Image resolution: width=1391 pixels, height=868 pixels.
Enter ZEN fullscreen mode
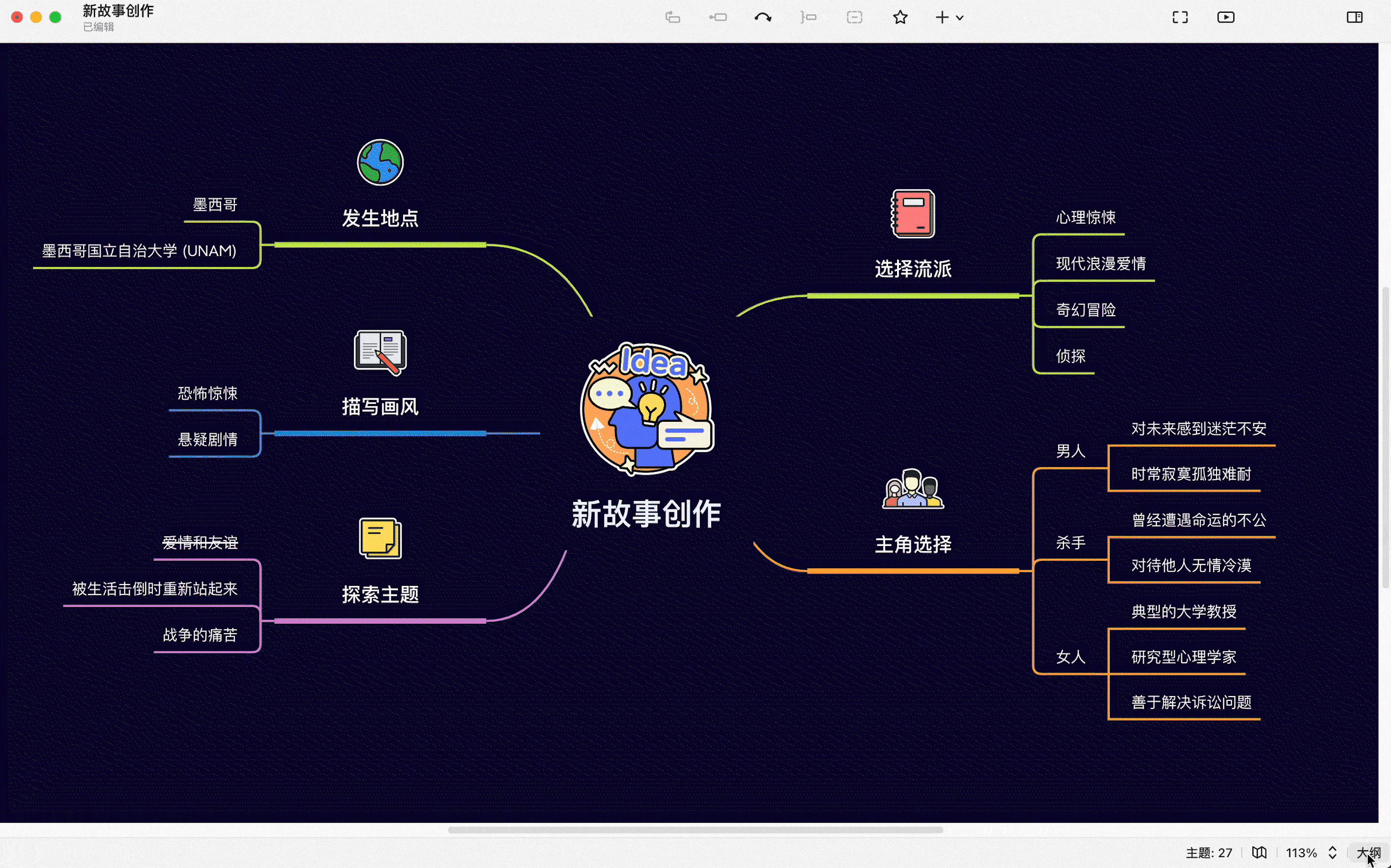tap(1180, 17)
